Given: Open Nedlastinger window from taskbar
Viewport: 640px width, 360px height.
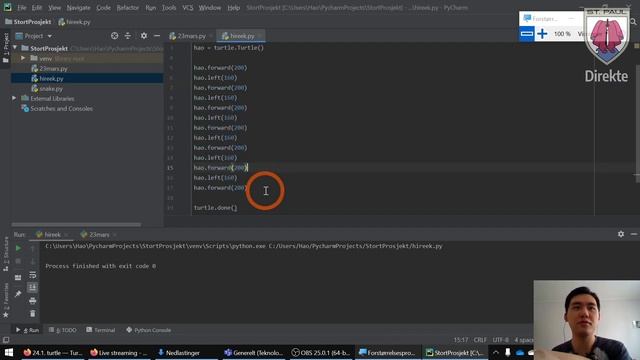Looking at the screenshot, I should (178, 353).
